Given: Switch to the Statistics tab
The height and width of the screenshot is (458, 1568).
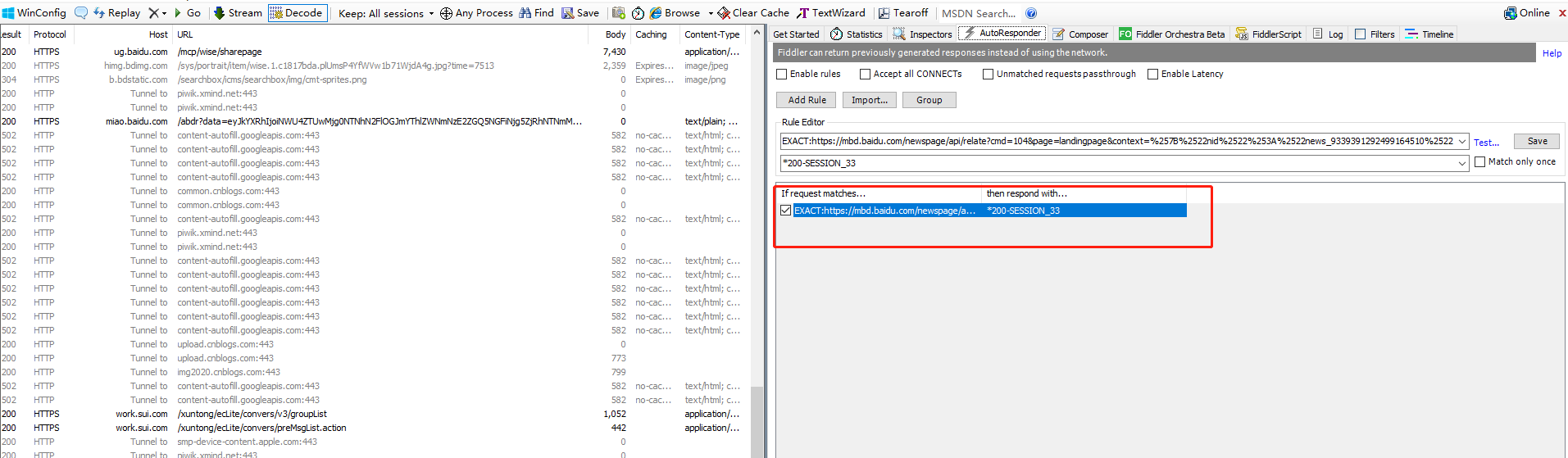Looking at the screenshot, I should click(x=857, y=34).
